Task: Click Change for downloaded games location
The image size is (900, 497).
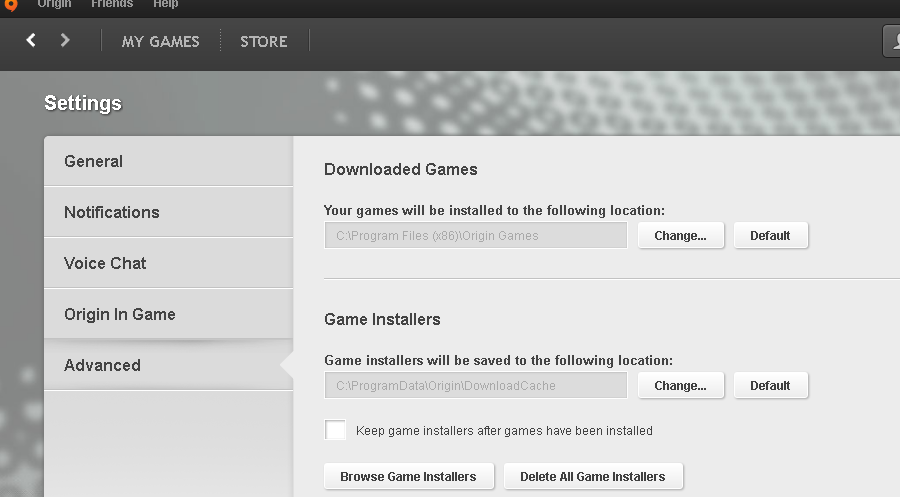Action: point(681,235)
